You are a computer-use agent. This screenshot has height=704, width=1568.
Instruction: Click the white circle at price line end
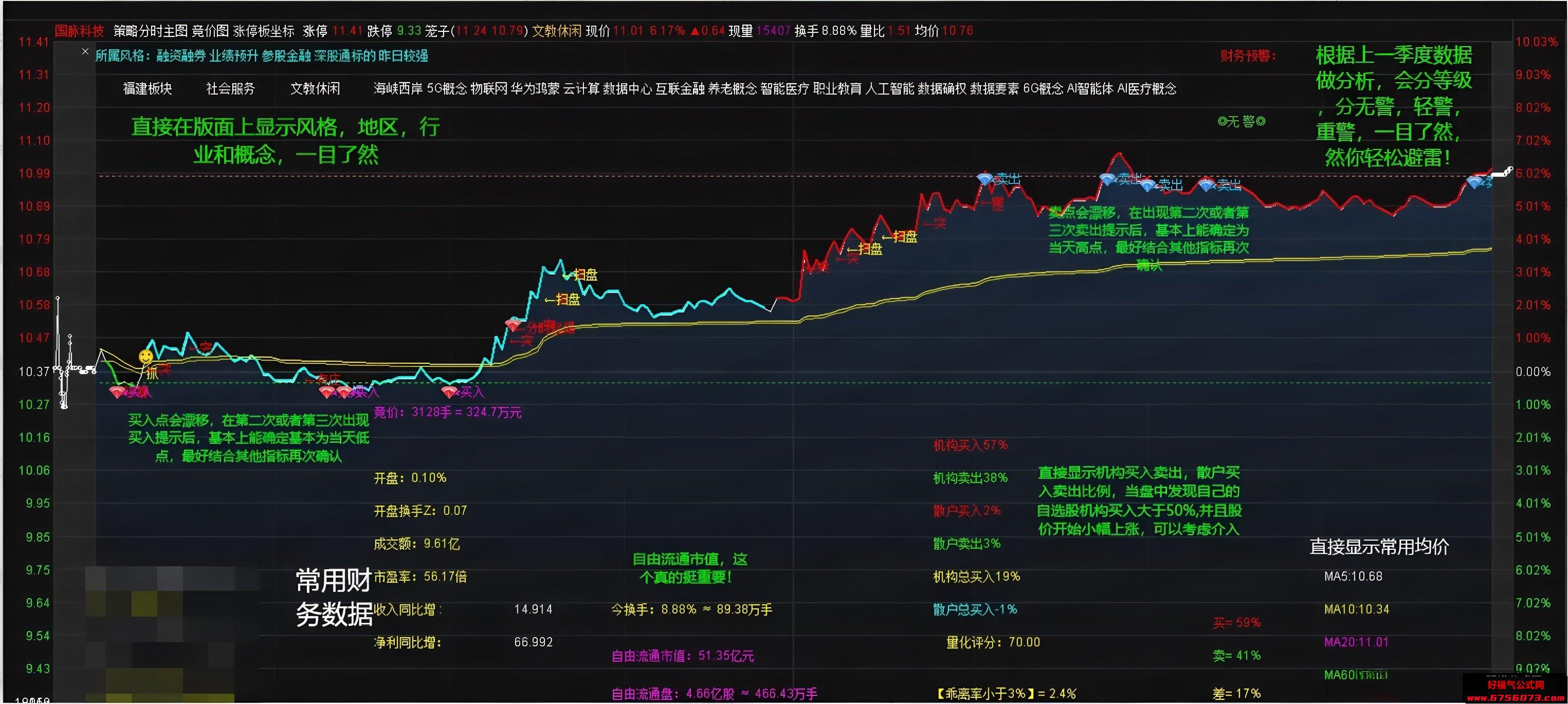[x=1510, y=170]
